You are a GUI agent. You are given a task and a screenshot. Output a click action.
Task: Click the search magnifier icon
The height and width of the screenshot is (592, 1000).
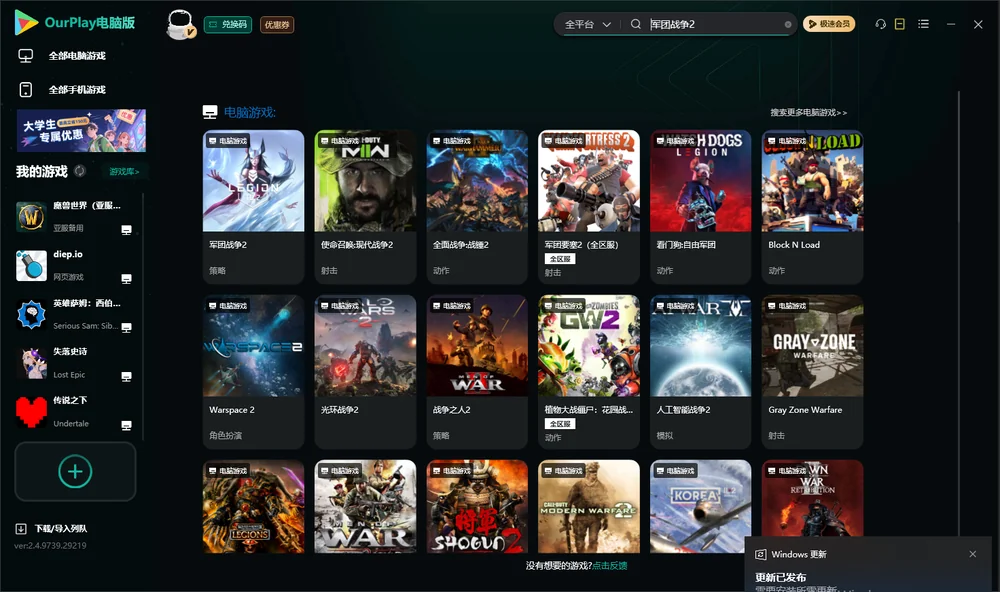[x=635, y=24]
